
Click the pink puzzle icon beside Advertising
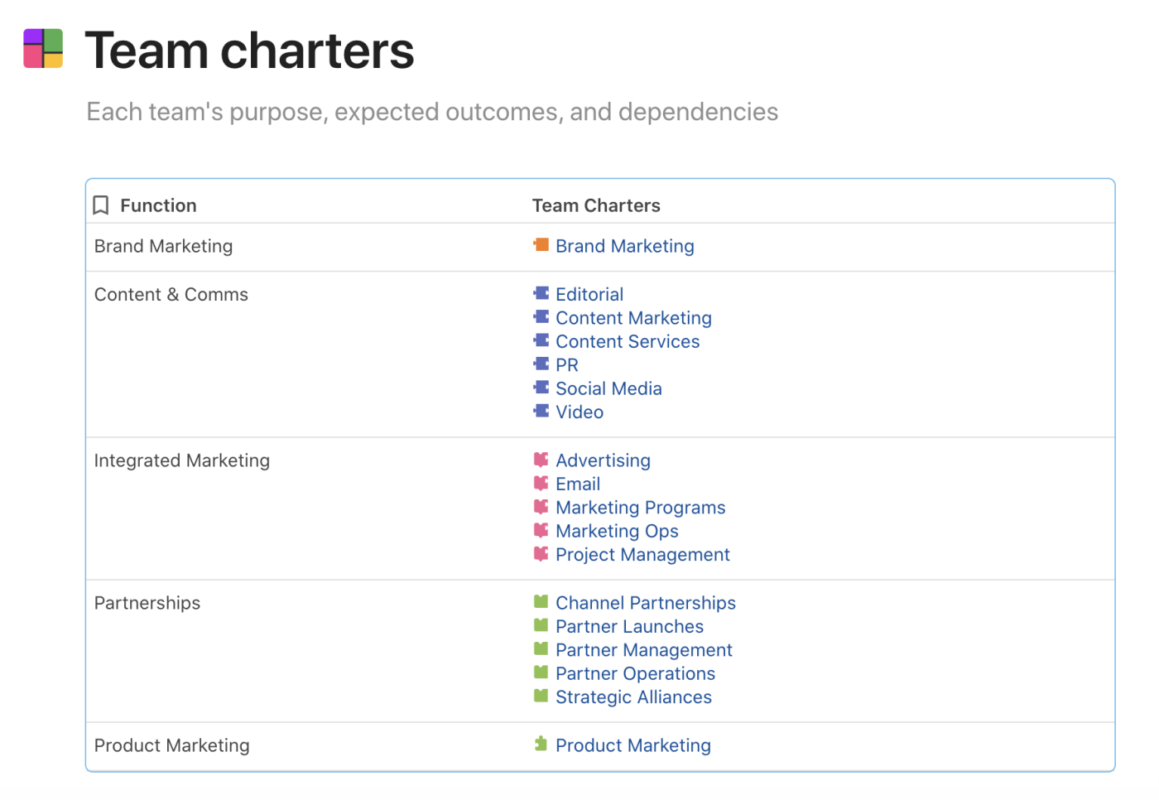click(541, 460)
